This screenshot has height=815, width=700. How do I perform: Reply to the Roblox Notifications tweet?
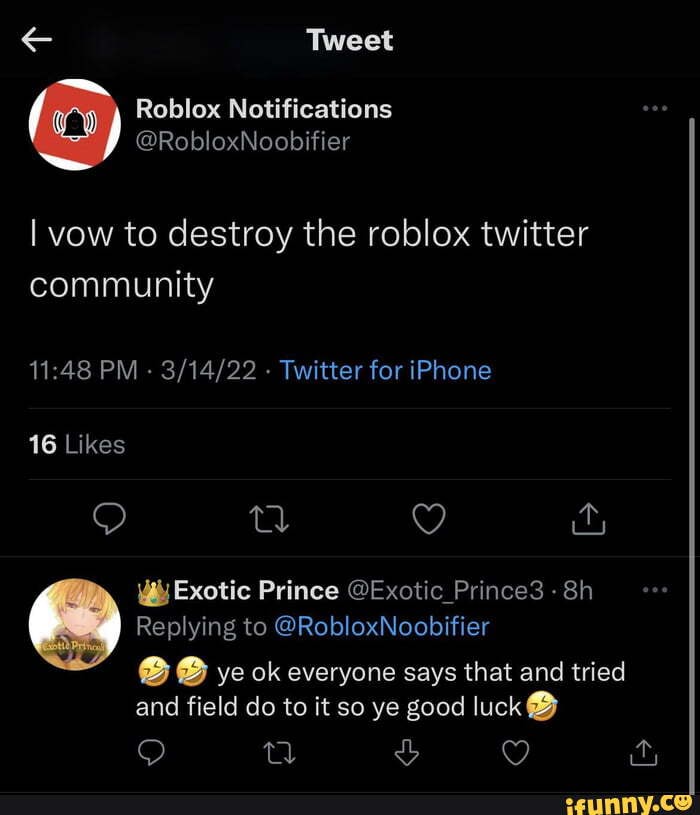click(110, 519)
